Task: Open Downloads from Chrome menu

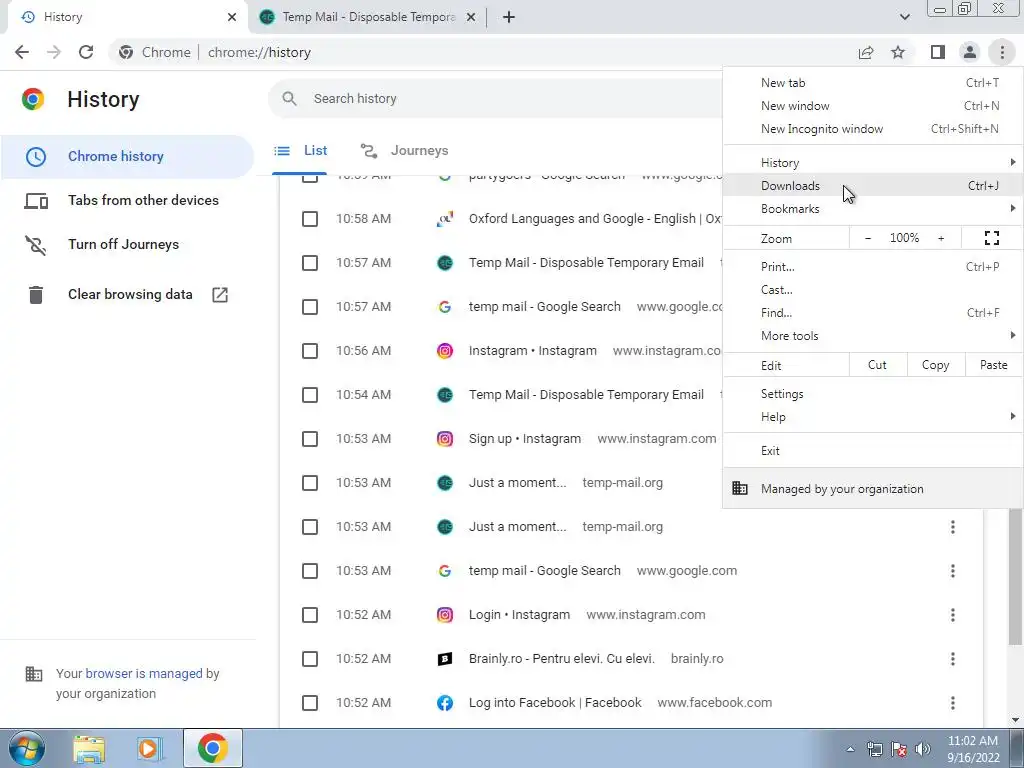Action: [872, 185]
